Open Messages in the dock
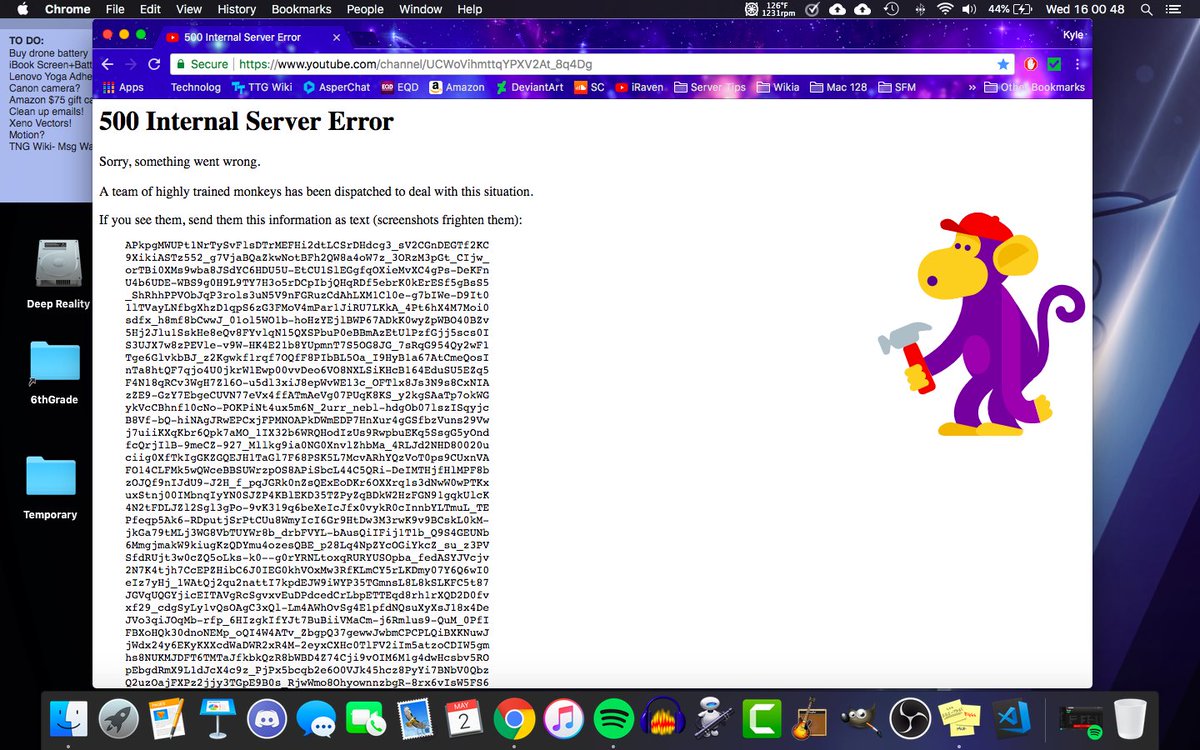Screen dimensions: 1200x750 click(x=316, y=718)
